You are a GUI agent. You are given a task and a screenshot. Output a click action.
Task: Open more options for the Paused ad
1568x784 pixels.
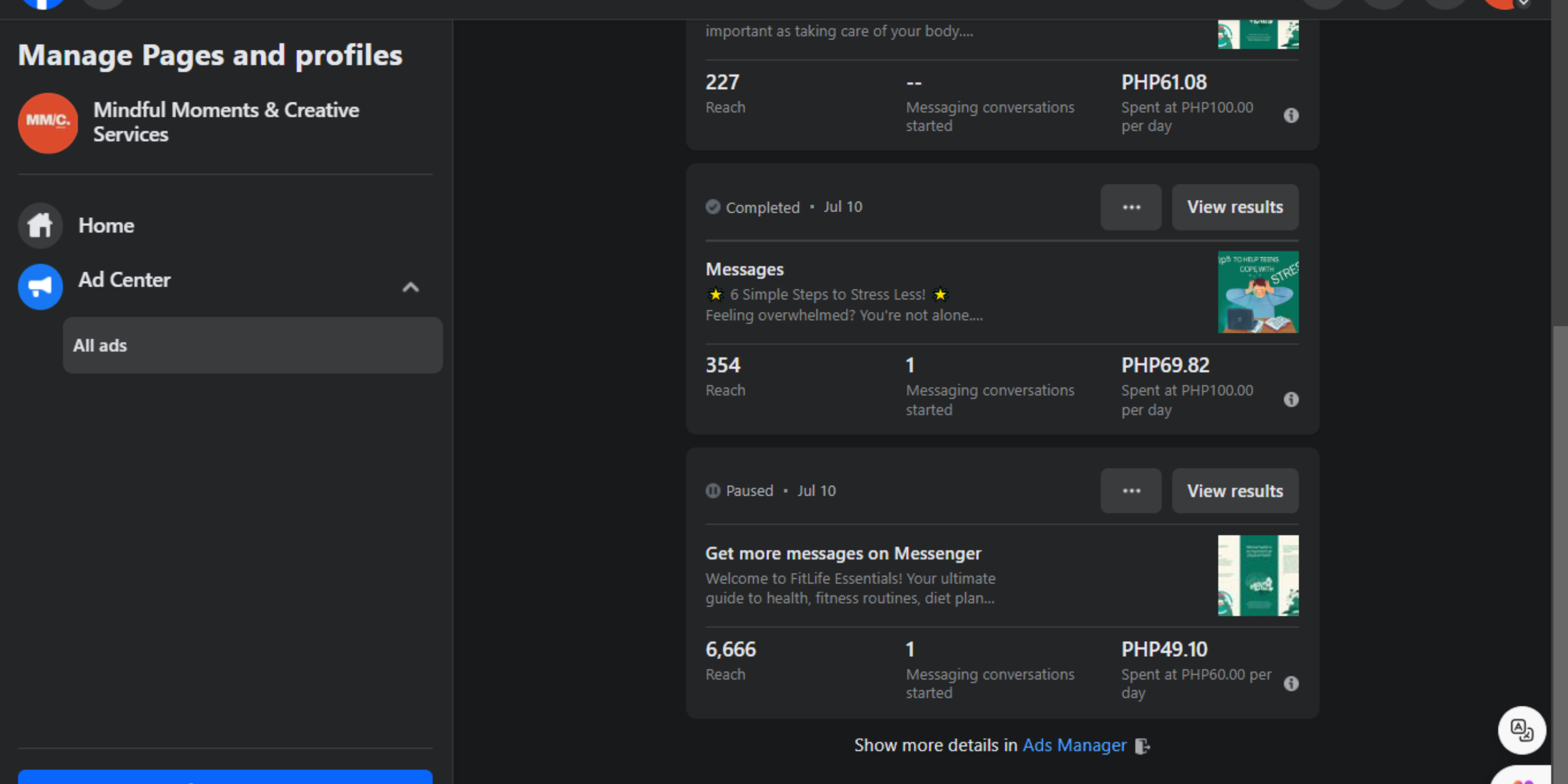pyautogui.click(x=1131, y=491)
